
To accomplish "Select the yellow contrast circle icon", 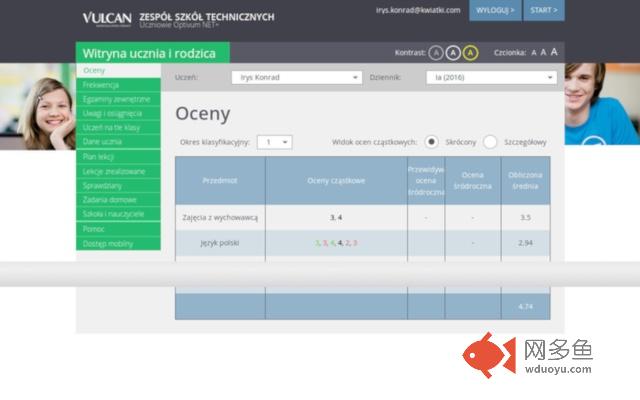I will click(x=471, y=53).
